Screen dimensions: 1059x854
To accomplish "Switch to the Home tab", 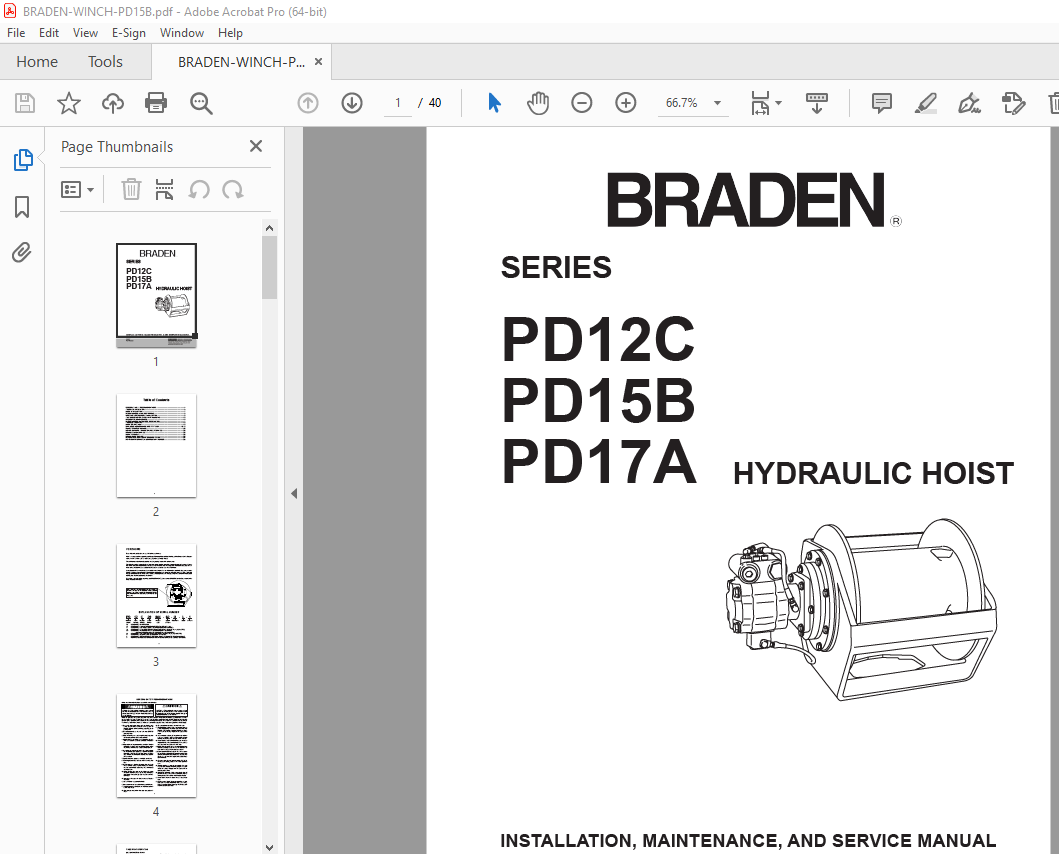I will tap(37, 61).
